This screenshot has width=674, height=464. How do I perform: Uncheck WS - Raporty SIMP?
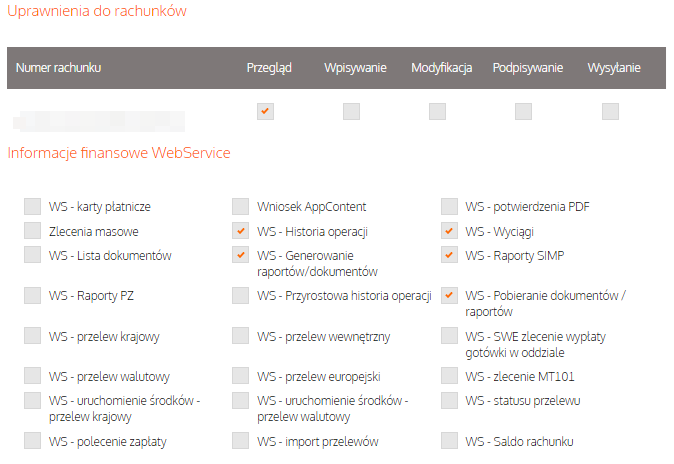click(x=449, y=255)
